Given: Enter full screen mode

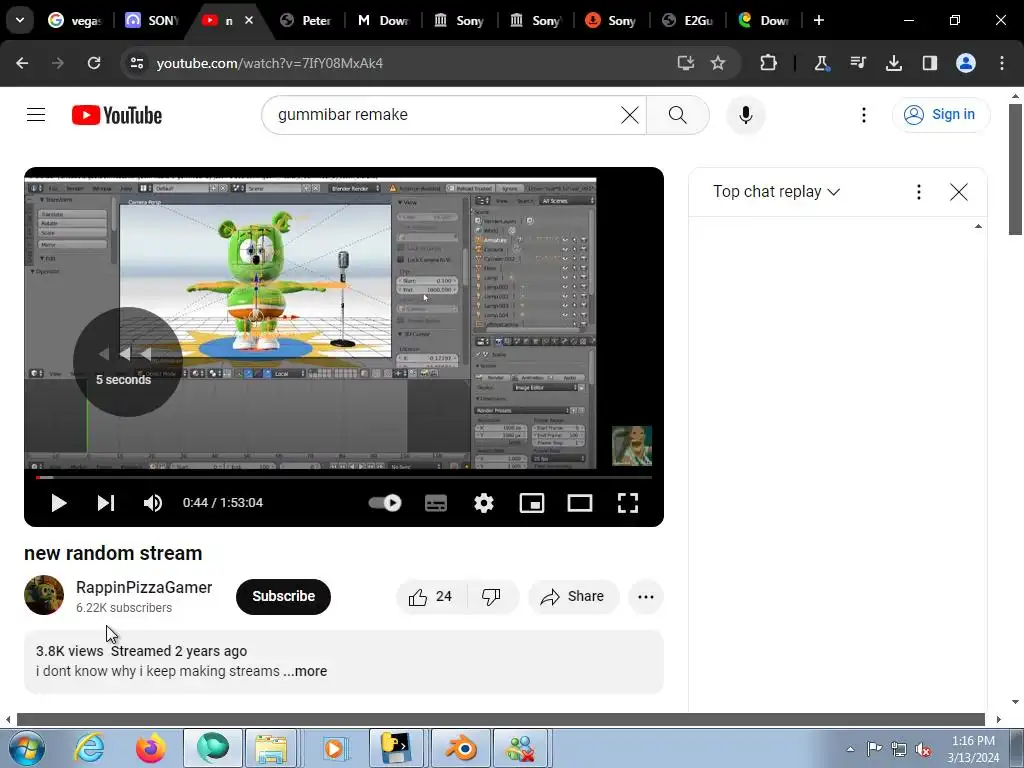Looking at the screenshot, I should pyautogui.click(x=628, y=503).
